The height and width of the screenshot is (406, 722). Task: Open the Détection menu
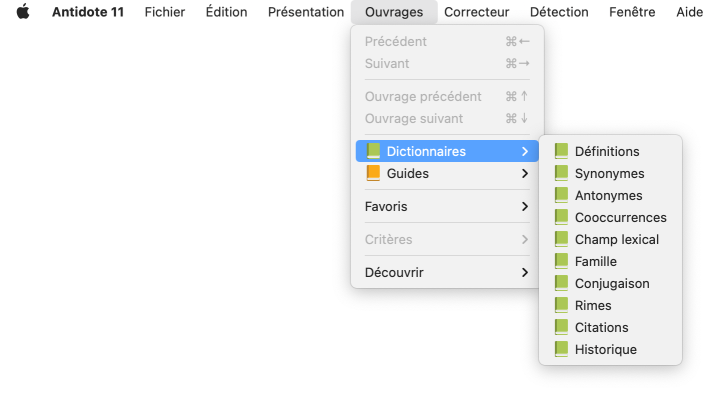pyautogui.click(x=559, y=13)
